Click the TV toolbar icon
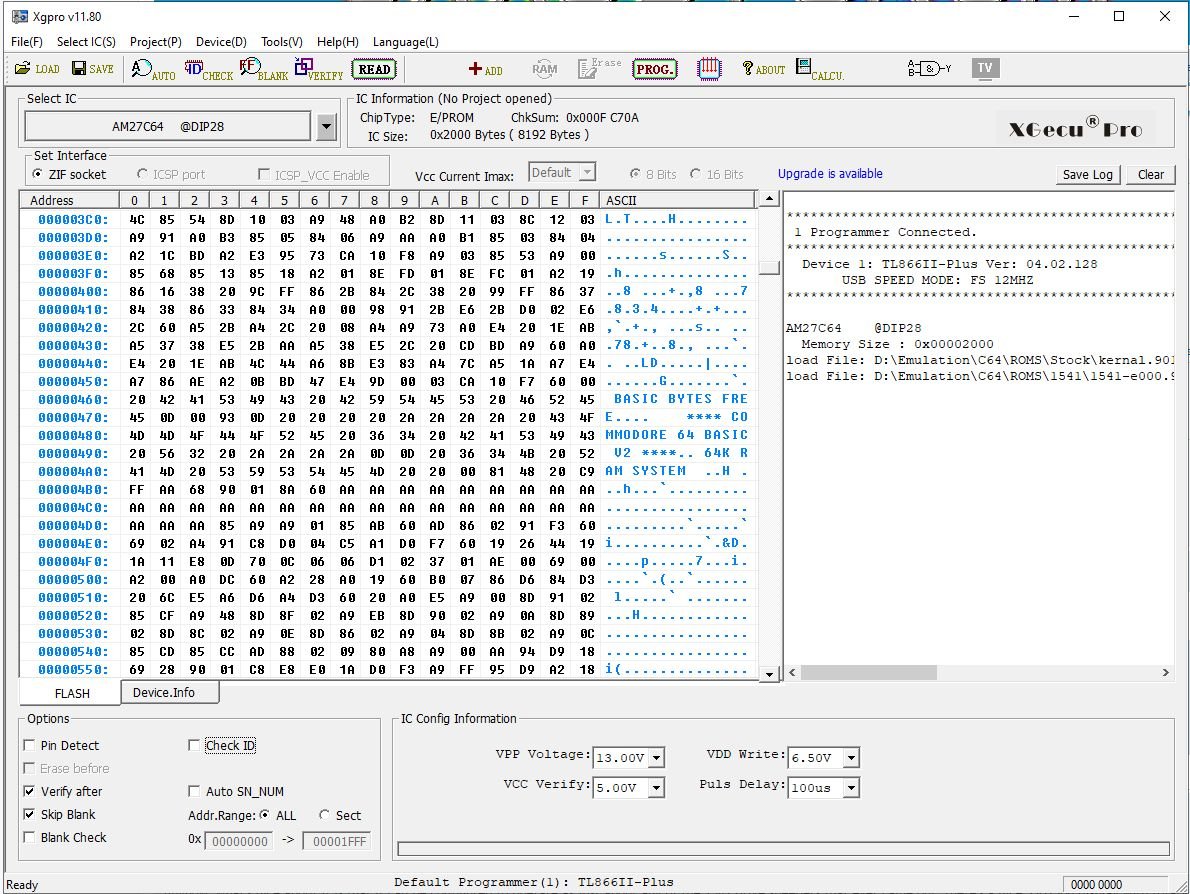 (x=985, y=68)
